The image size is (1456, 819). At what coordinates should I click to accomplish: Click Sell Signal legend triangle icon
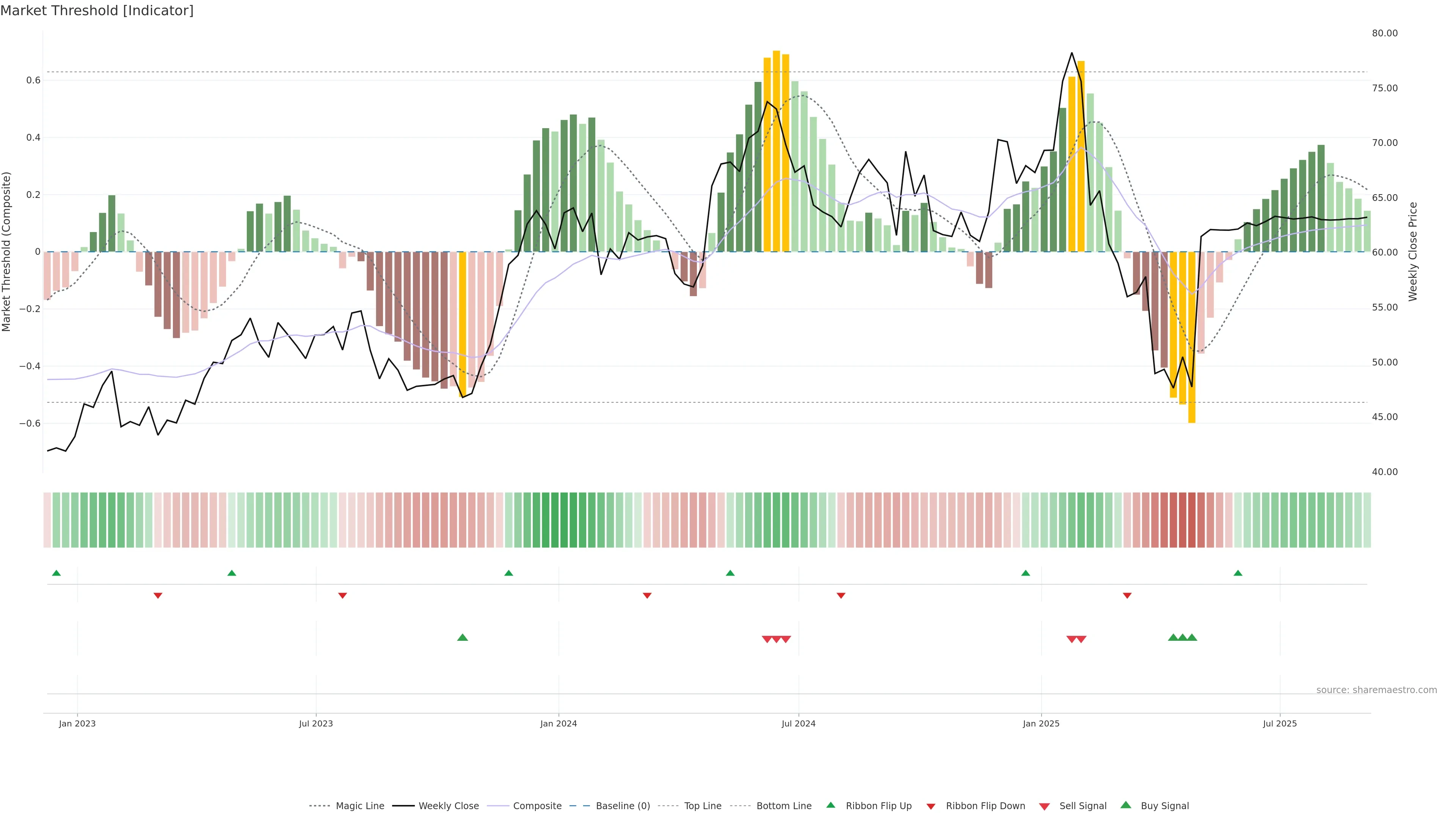pos(1044,806)
